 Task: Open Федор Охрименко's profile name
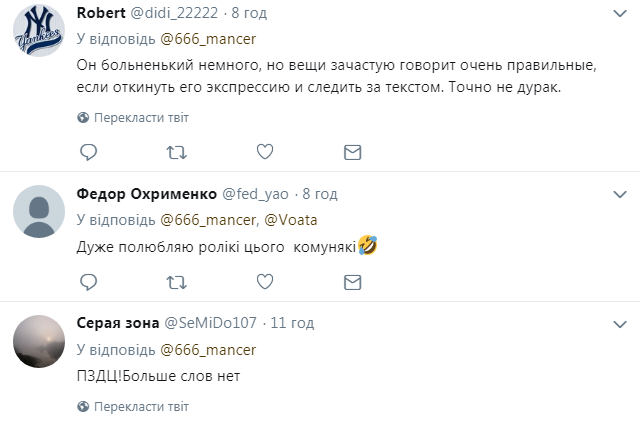(145, 193)
